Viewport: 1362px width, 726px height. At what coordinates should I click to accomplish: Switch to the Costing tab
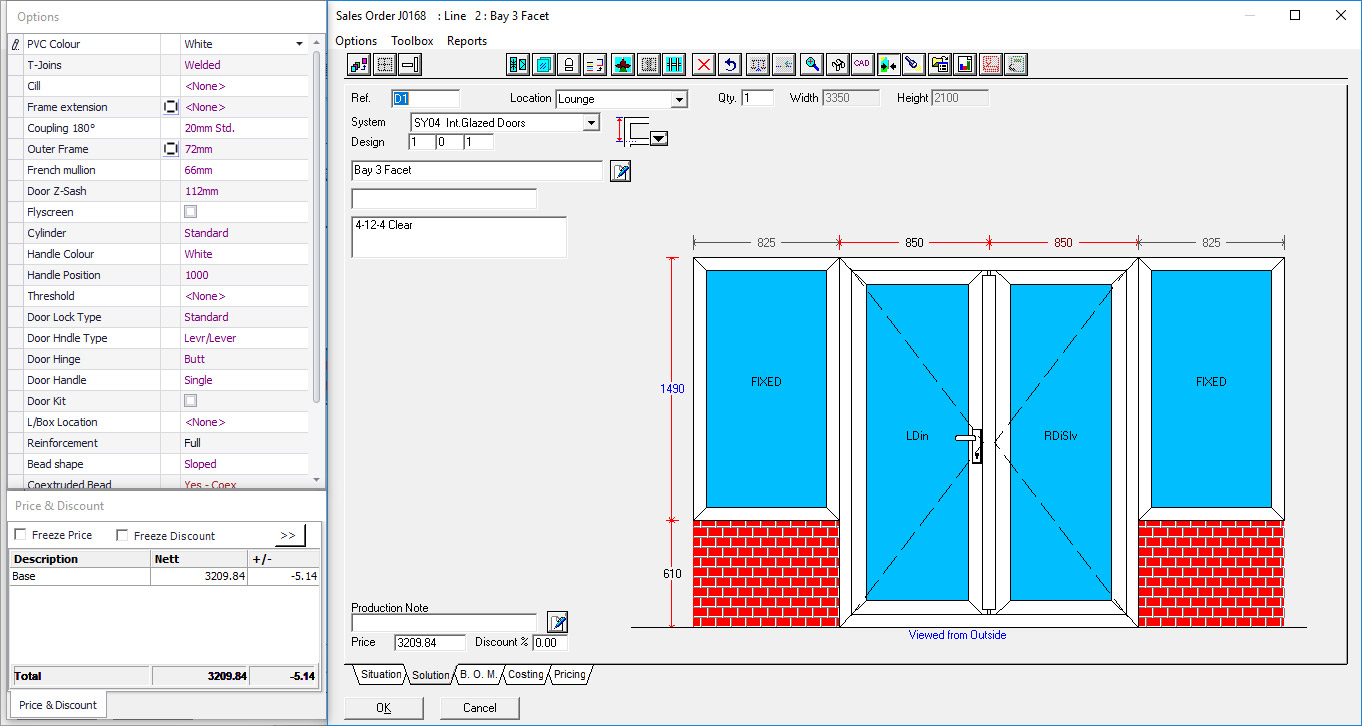click(x=525, y=675)
